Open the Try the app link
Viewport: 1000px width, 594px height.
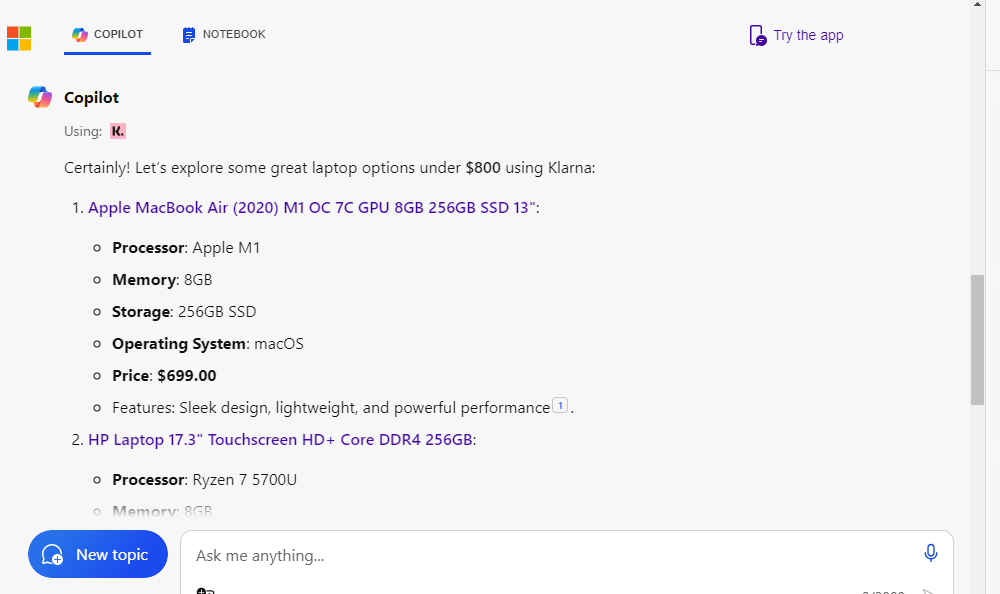[806, 35]
